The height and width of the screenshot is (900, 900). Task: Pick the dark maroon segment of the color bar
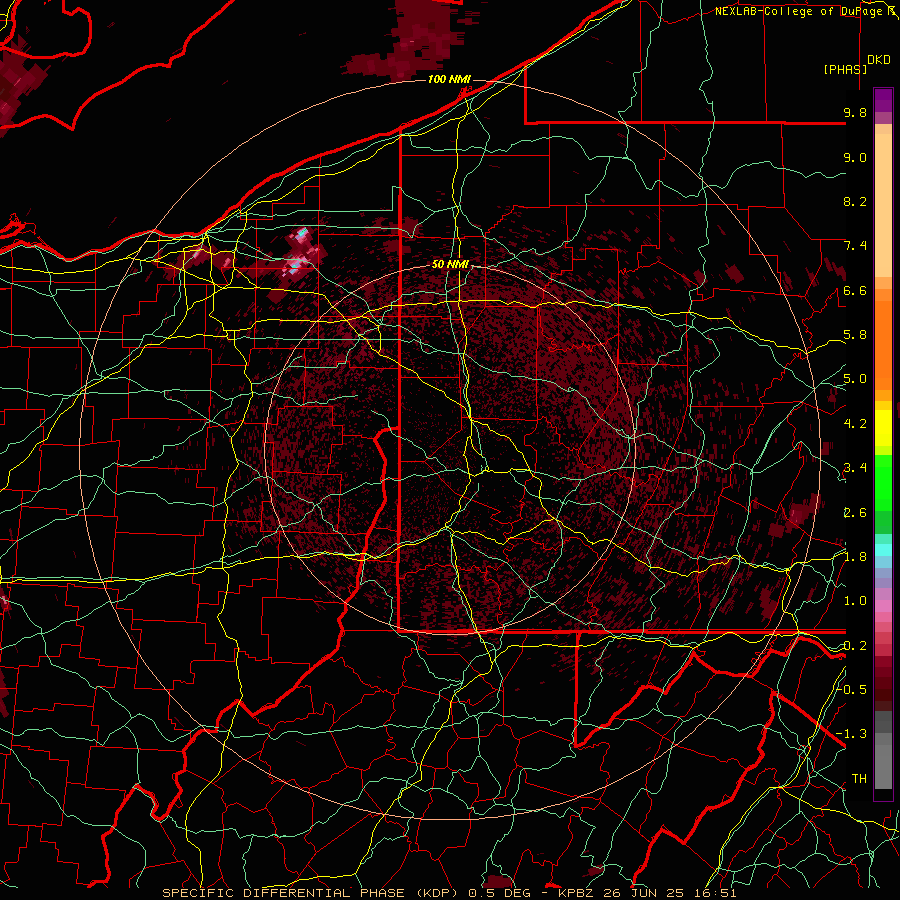tap(883, 683)
